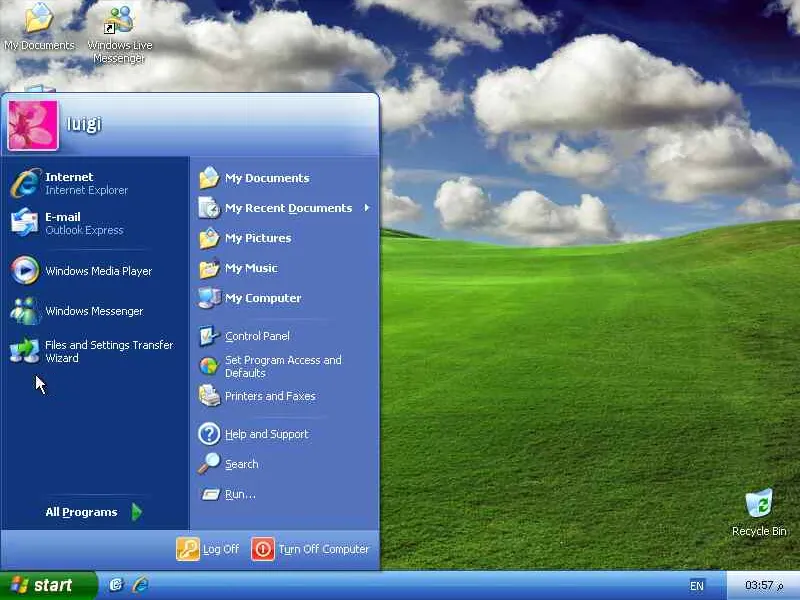Click the Set Program Access and Defaults icon
The image size is (800, 600).
pos(209,366)
